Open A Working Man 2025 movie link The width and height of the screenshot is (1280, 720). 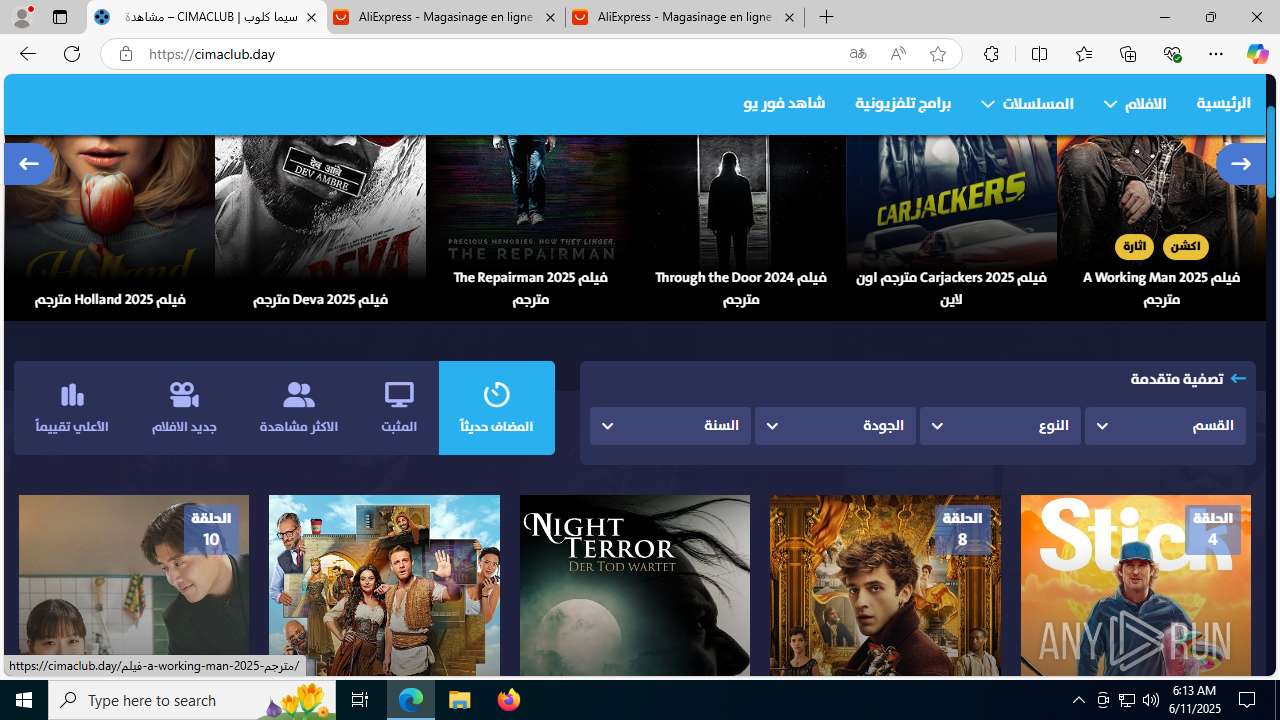(x=1161, y=288)
